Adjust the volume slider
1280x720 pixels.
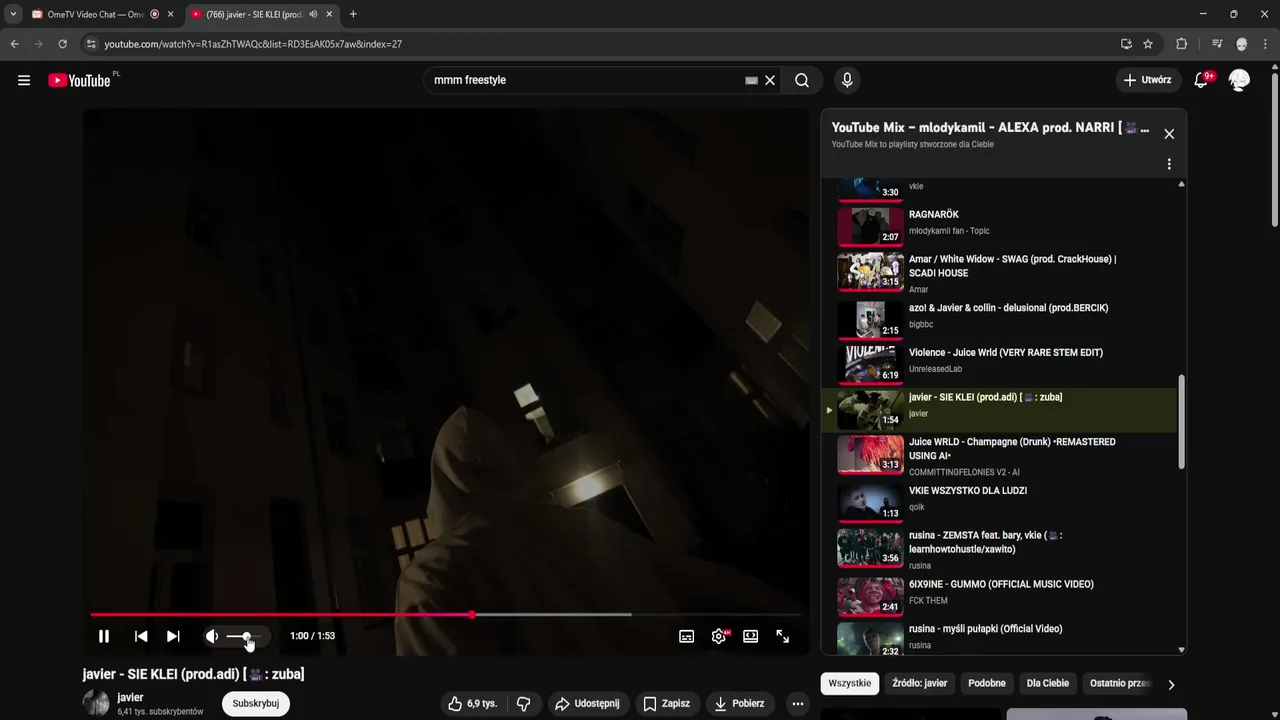coord(244,636)
